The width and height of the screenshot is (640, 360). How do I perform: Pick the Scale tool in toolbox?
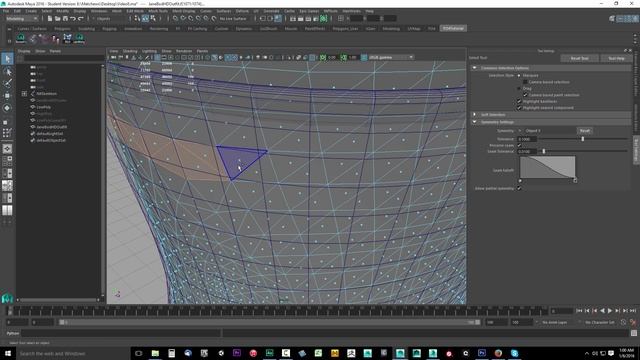(x=6, y=122)
